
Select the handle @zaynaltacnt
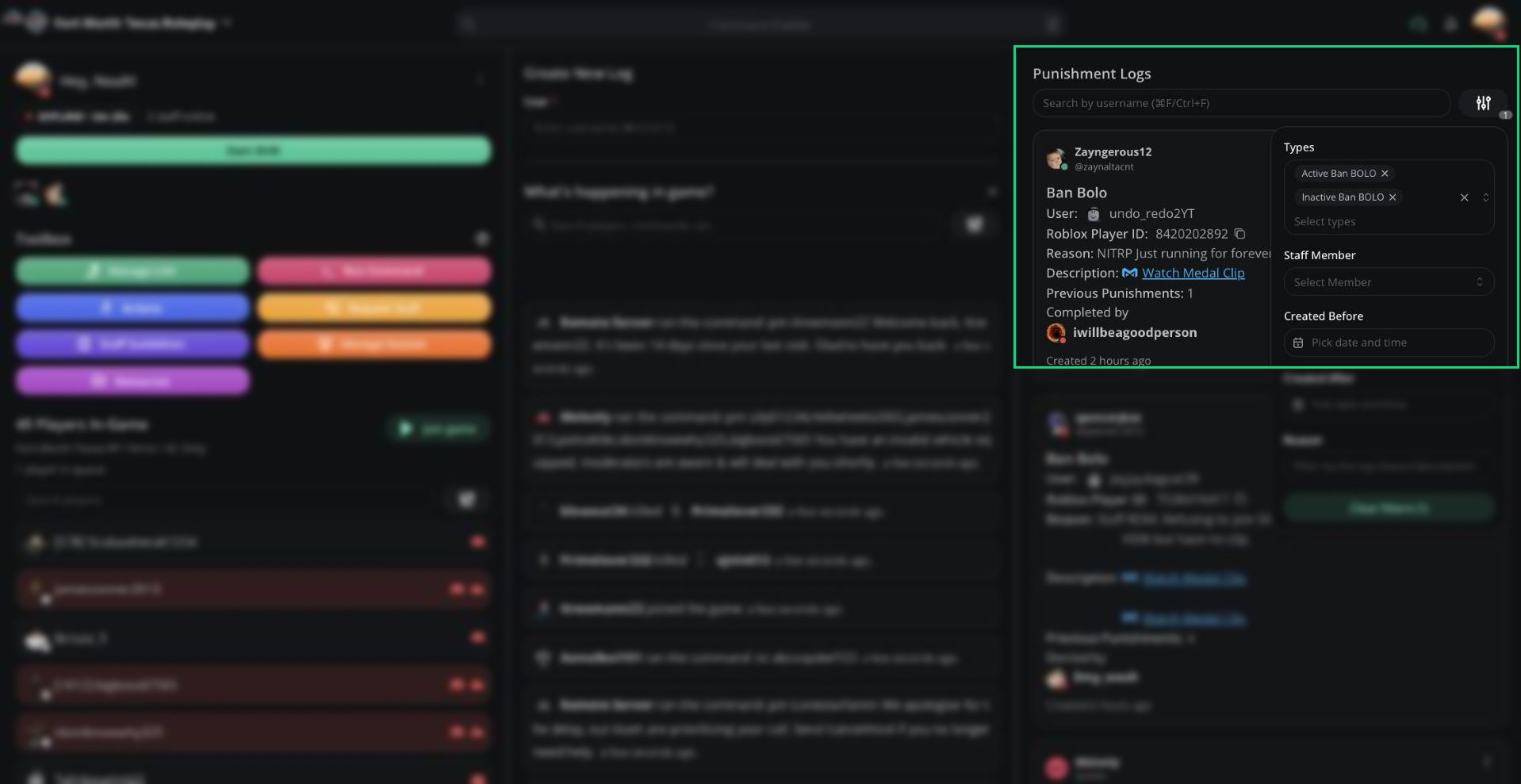coord(1104,166)
